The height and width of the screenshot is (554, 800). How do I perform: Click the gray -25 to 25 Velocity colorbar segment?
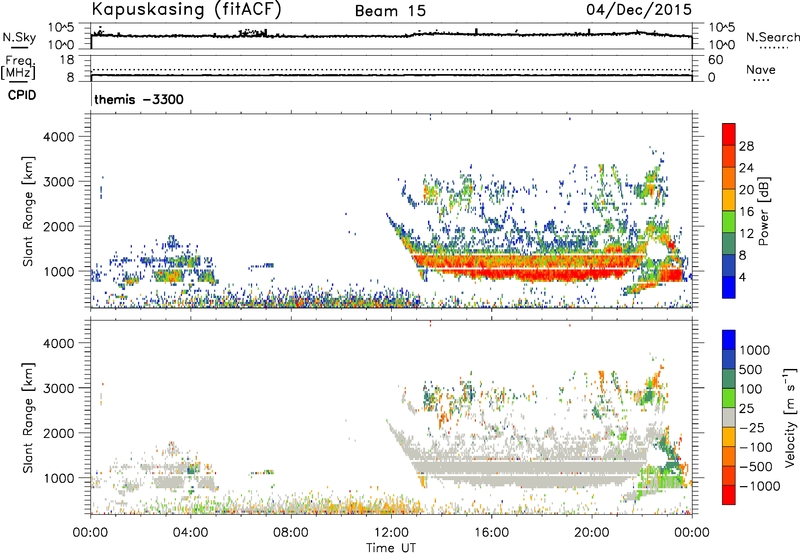tap(729, 417)
